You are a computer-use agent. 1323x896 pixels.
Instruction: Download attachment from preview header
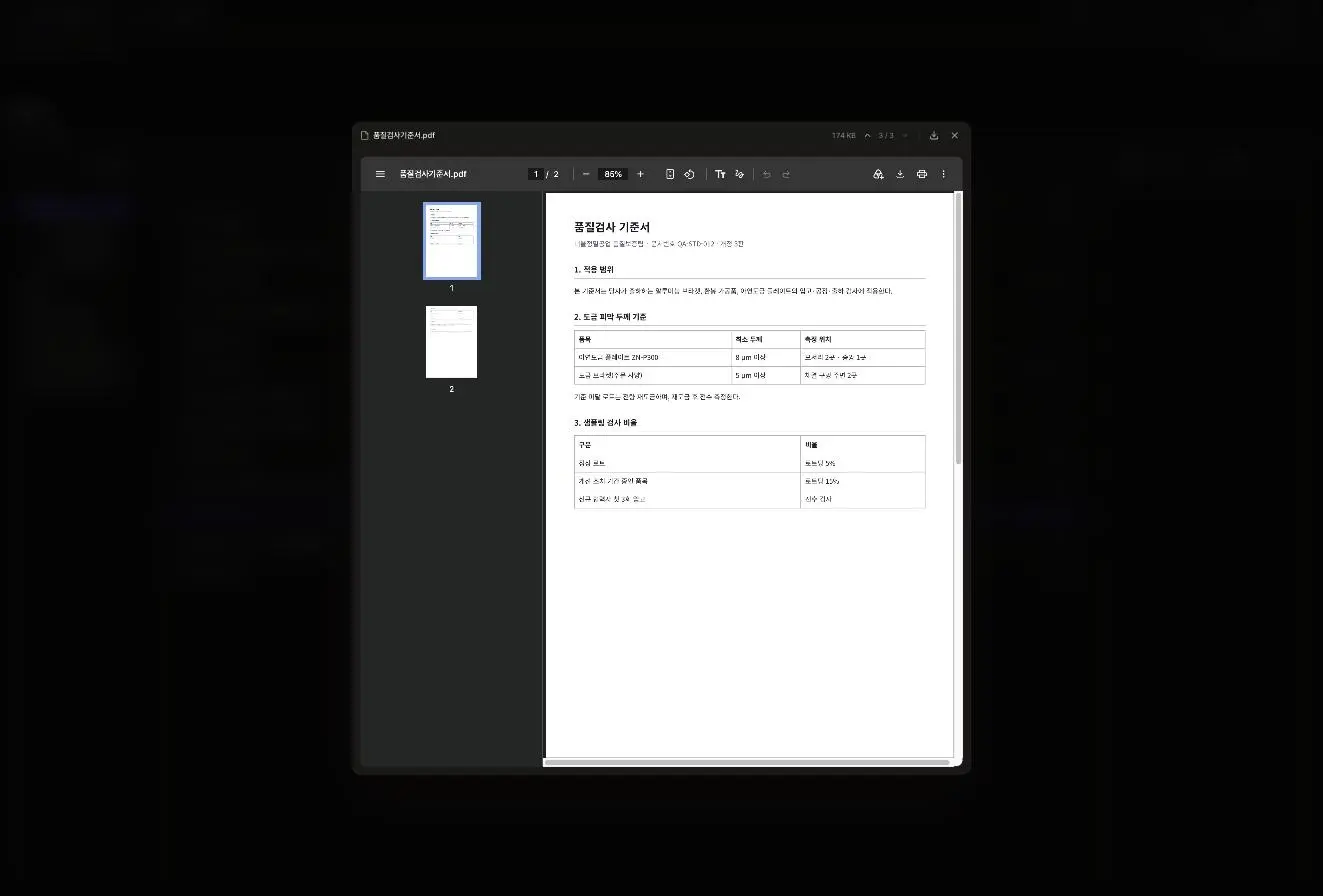(x=934, y=135)
